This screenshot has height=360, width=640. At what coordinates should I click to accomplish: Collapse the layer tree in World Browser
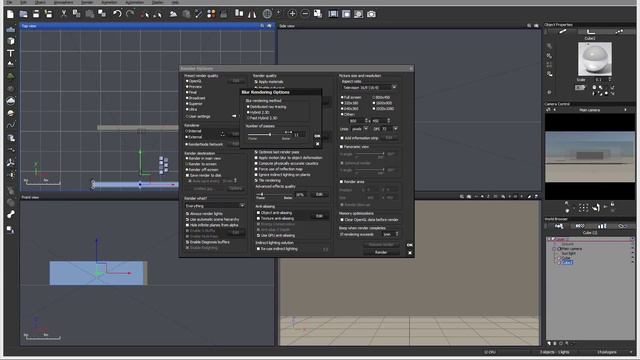pos(549,240)
